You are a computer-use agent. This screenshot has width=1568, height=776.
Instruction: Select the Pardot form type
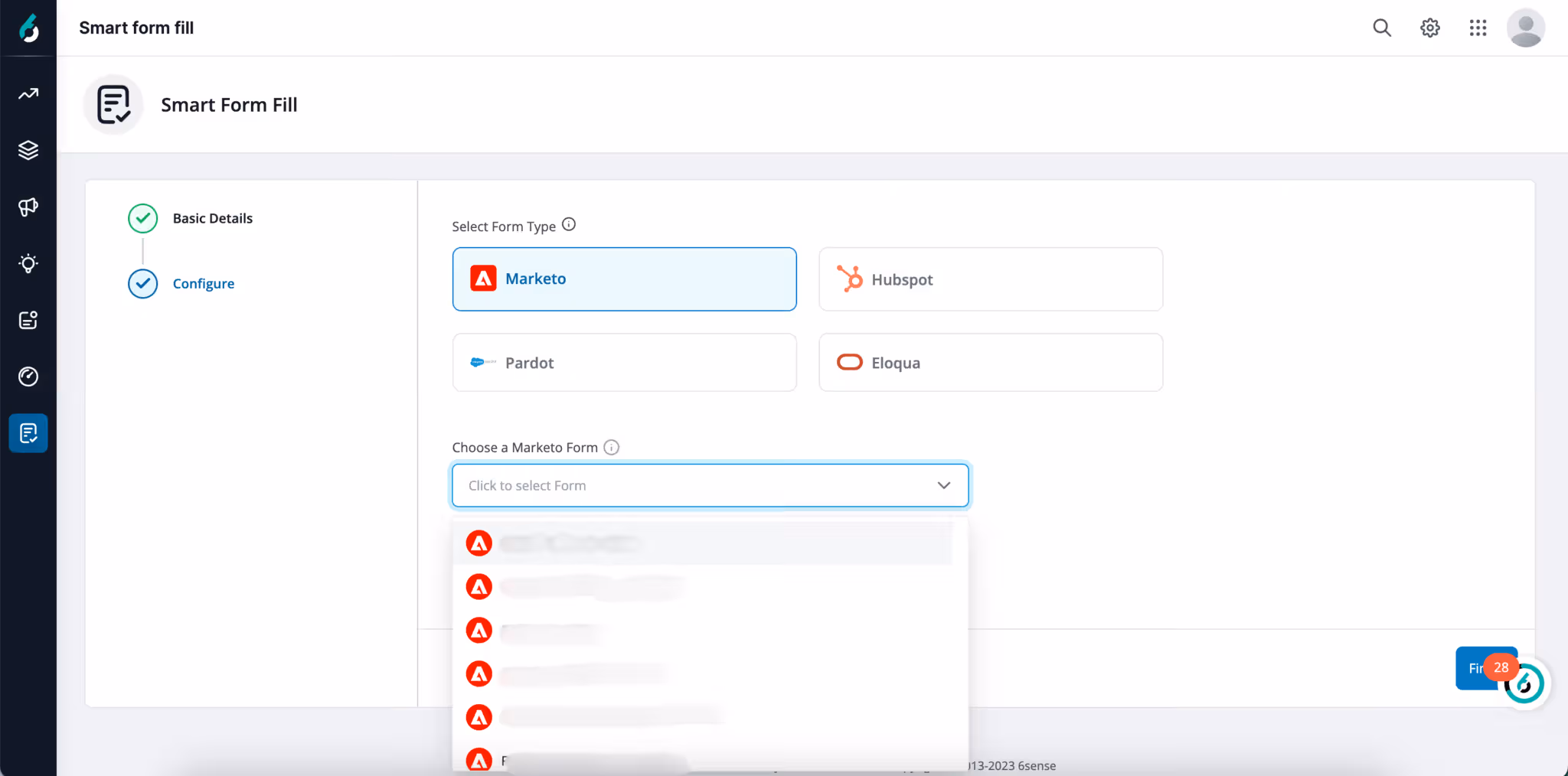[x=624, y=362]
